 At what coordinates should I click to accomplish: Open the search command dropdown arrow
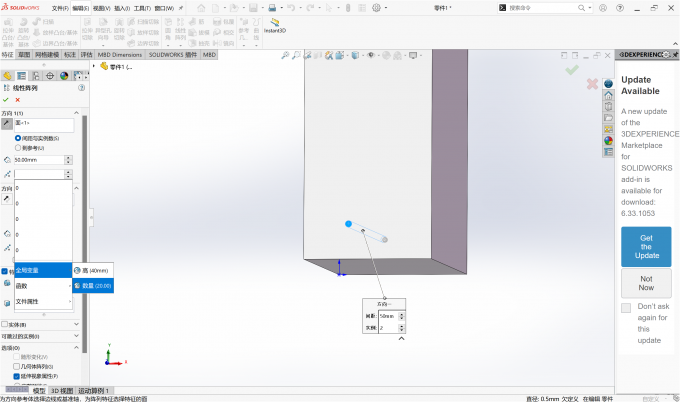[x=590, y=8]
